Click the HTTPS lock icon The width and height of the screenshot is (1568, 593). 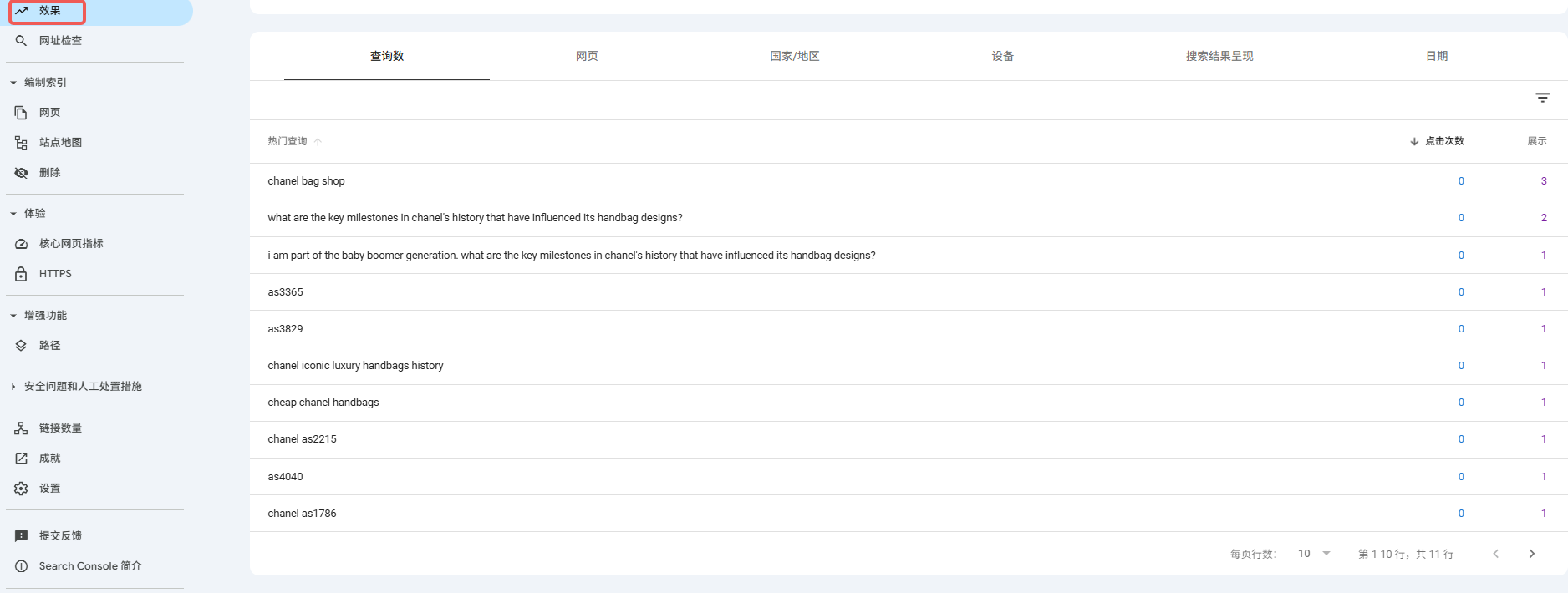pyautogui.click(x=21, y=274)
